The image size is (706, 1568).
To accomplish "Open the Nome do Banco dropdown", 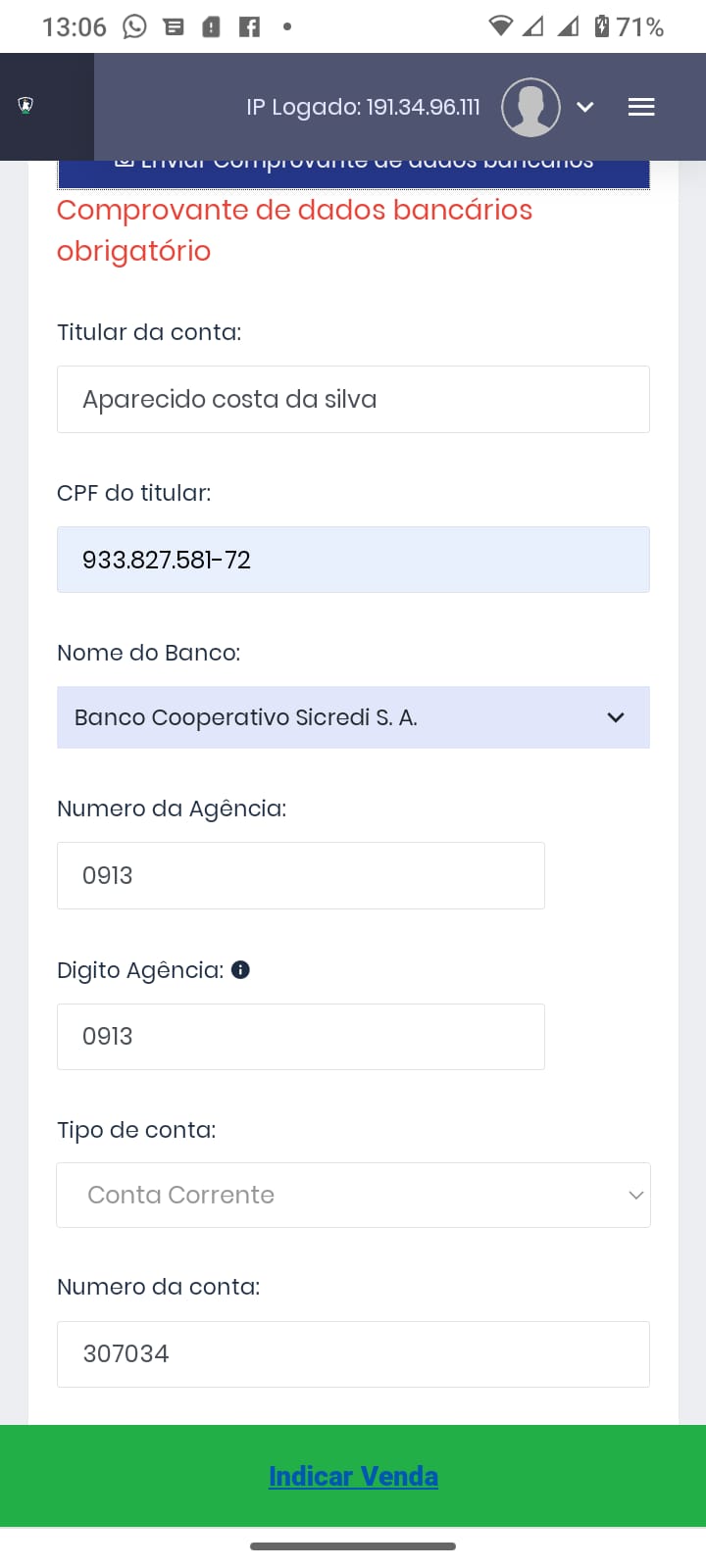I will pos(353,717).
